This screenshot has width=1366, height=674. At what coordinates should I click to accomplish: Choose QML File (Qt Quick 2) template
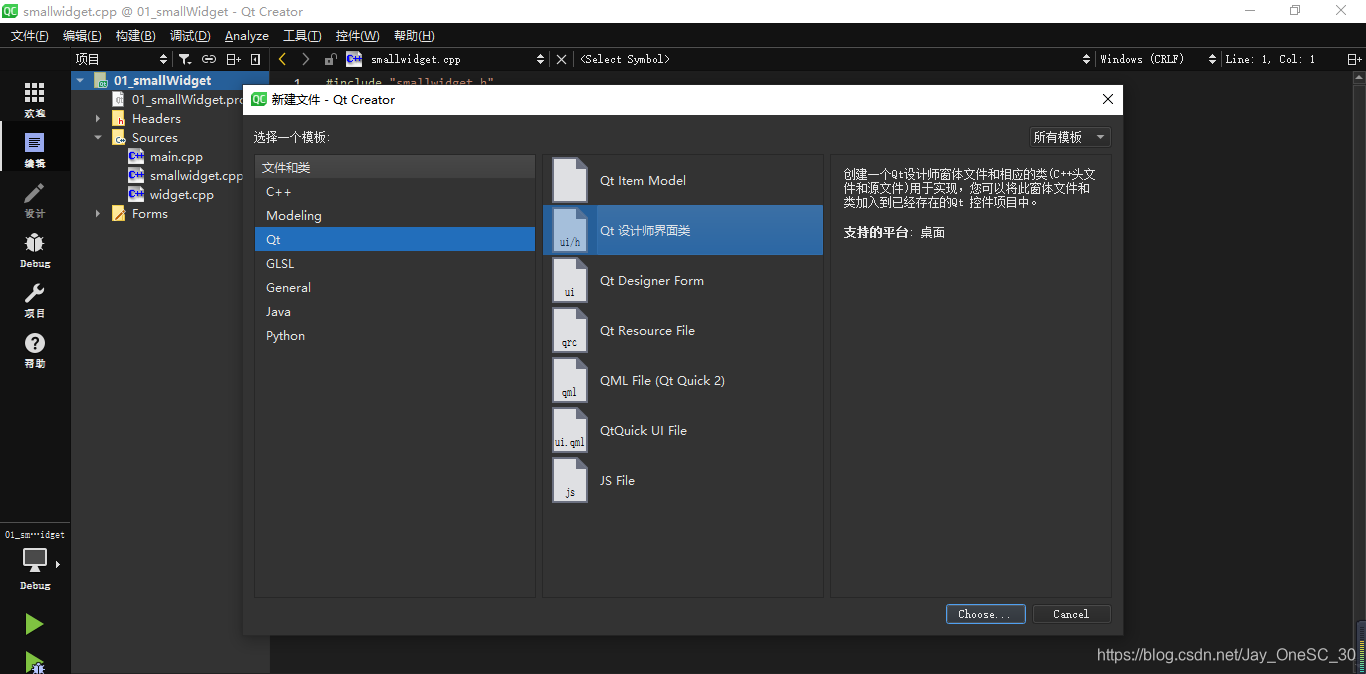(683, 380)
